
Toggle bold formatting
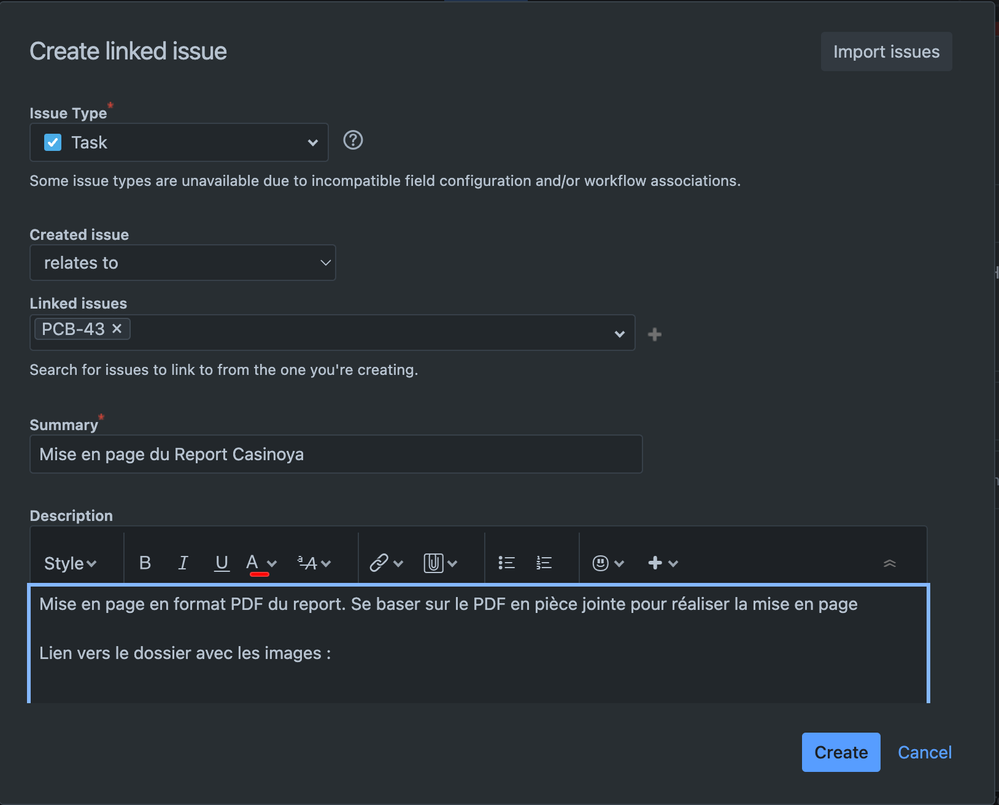145,563
